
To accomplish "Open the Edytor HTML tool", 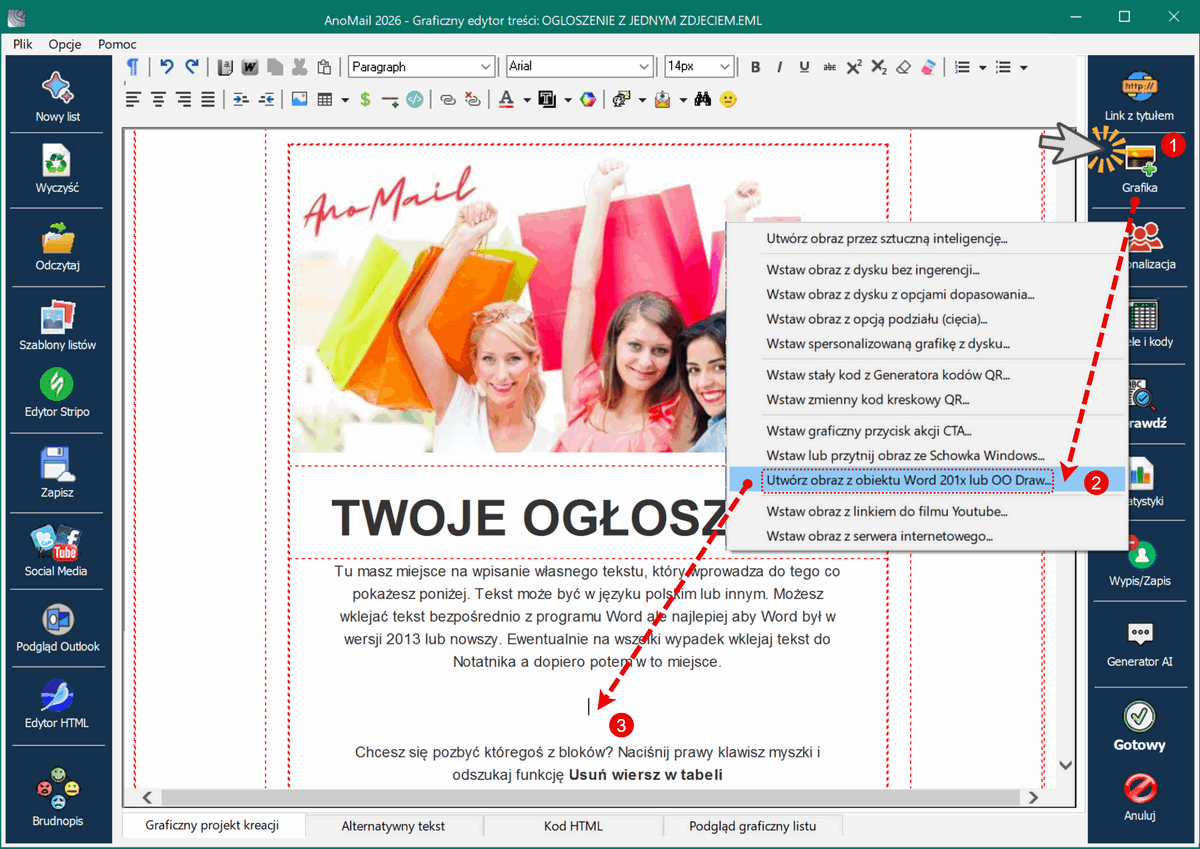I will 58,704.
